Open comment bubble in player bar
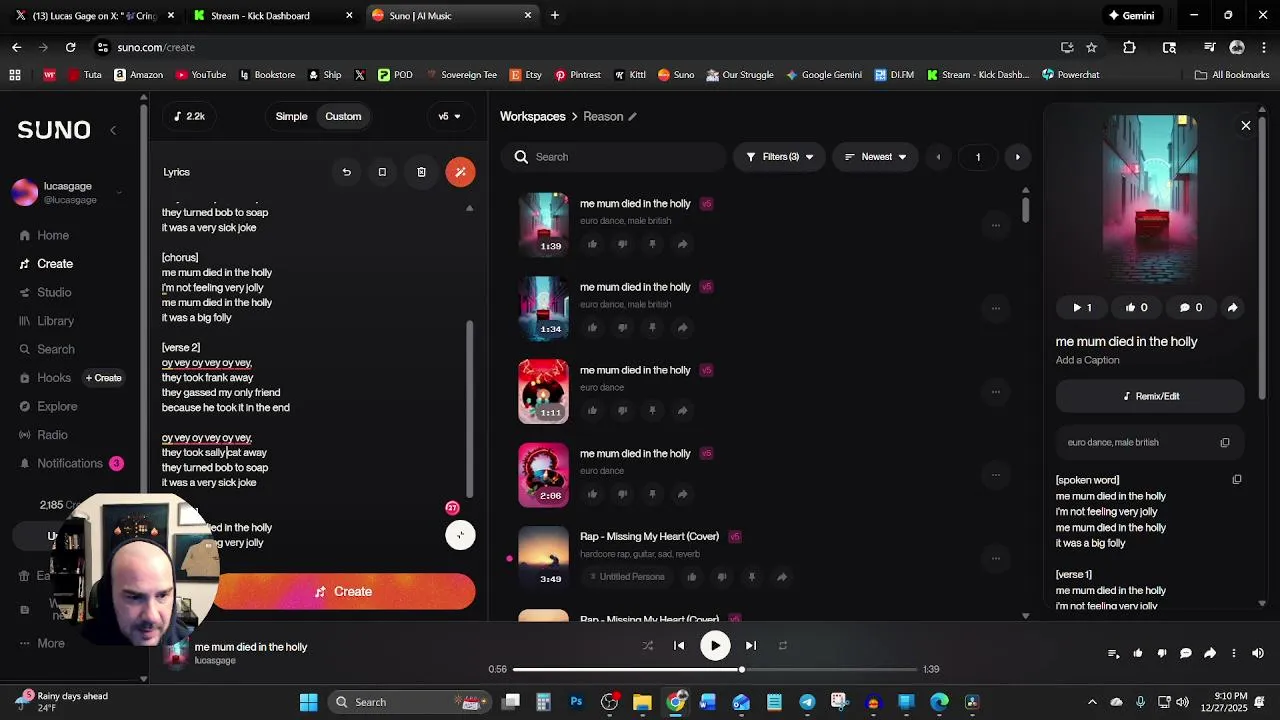 coord(1185,654)
